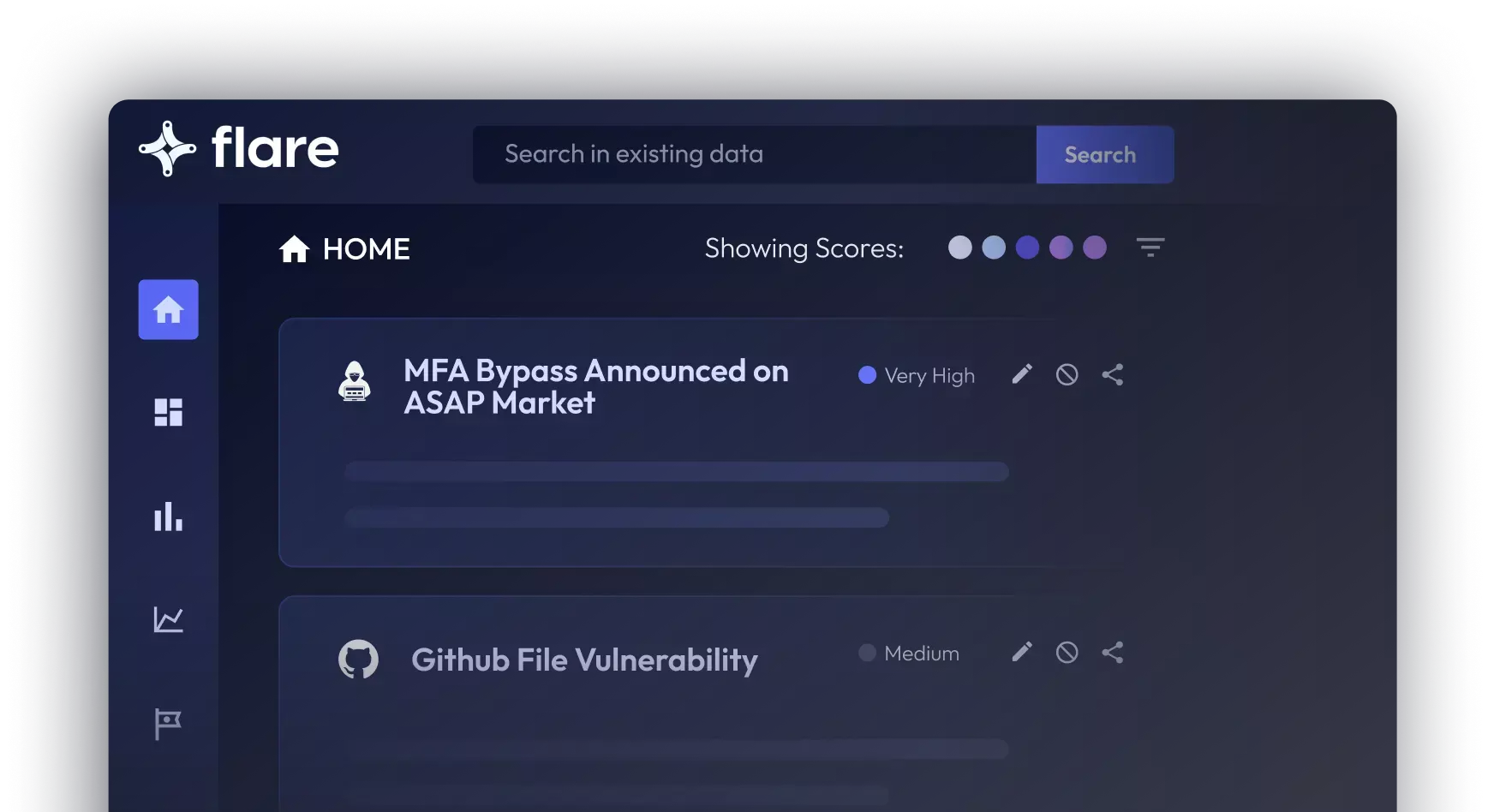Toggle the second light blue score dot
Viewport: 1488px width, 812px height.
(x=994, y=248)
